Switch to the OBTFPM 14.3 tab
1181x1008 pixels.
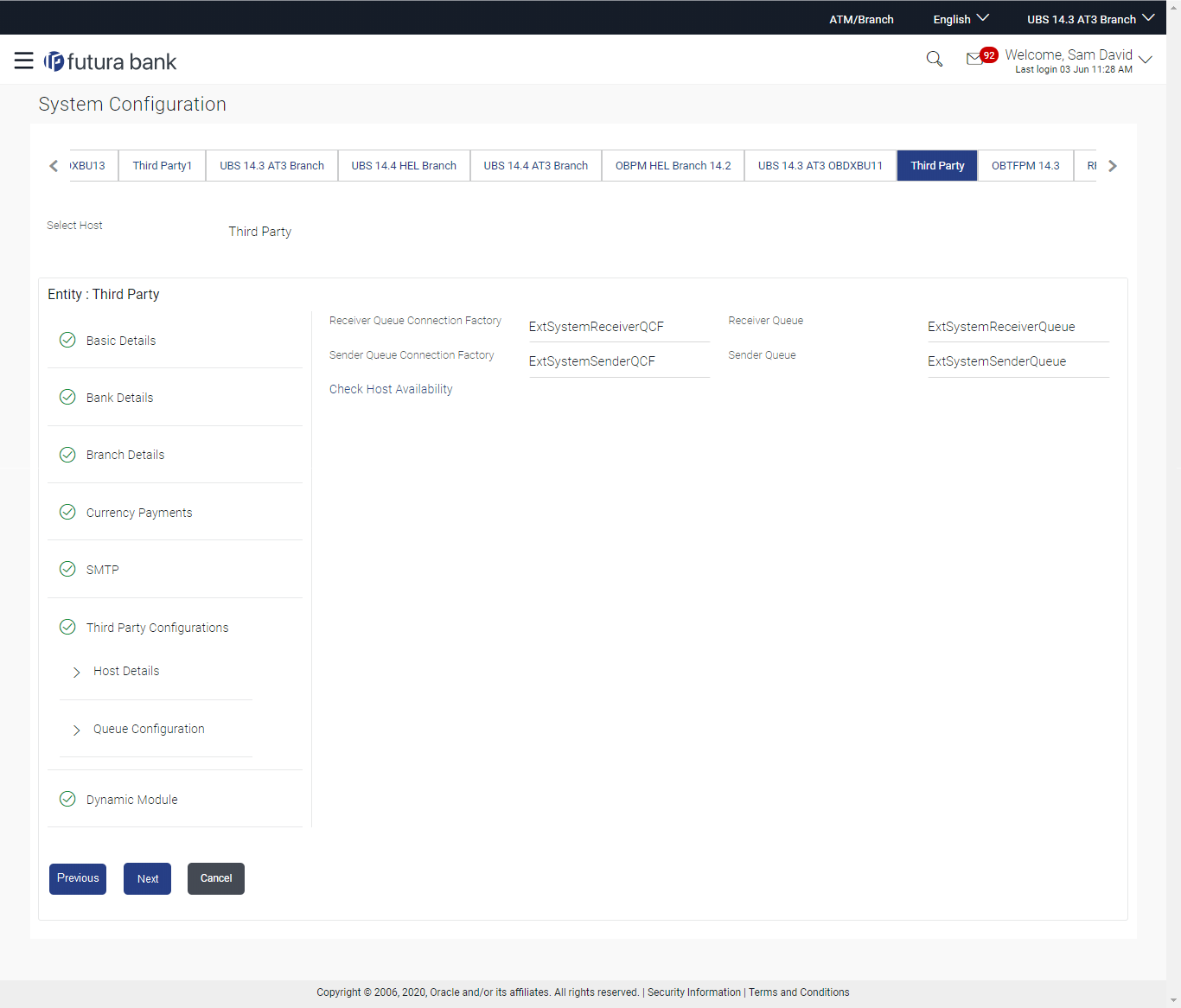pos(1025,165)
